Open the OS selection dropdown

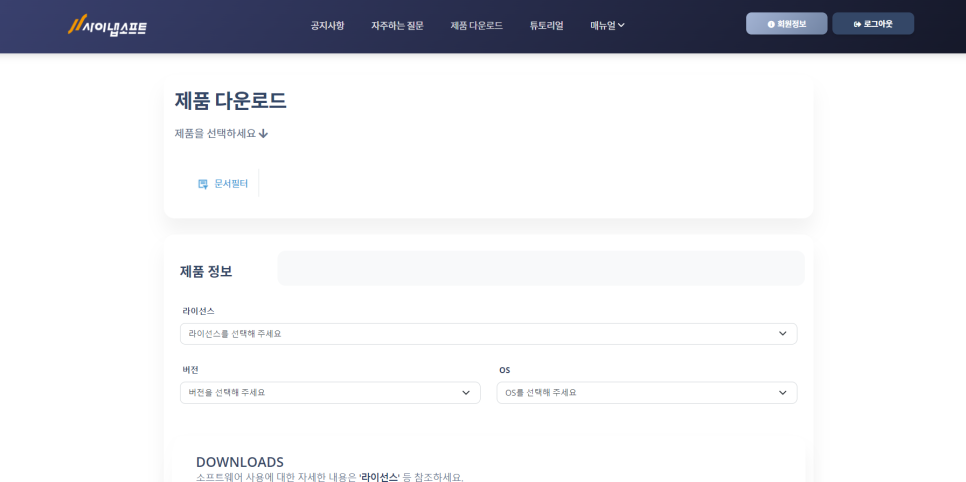647,393
